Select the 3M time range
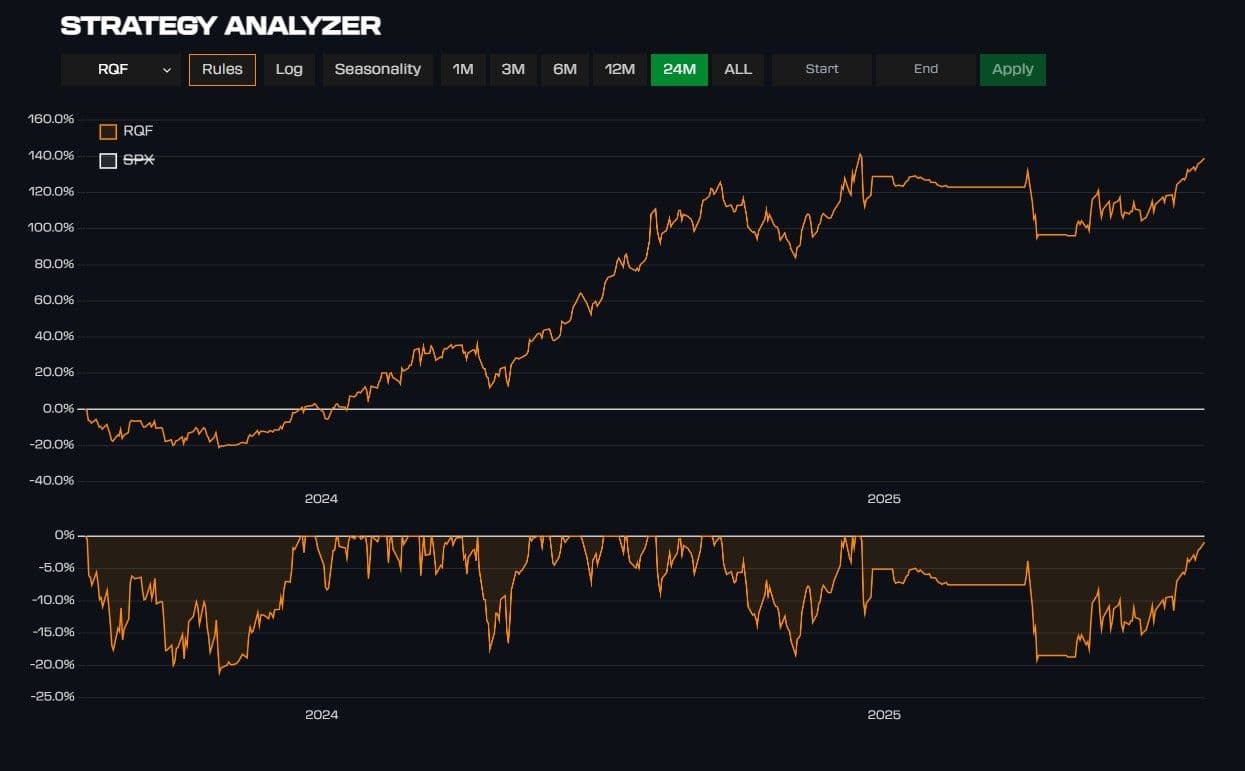 pos(513,69)
